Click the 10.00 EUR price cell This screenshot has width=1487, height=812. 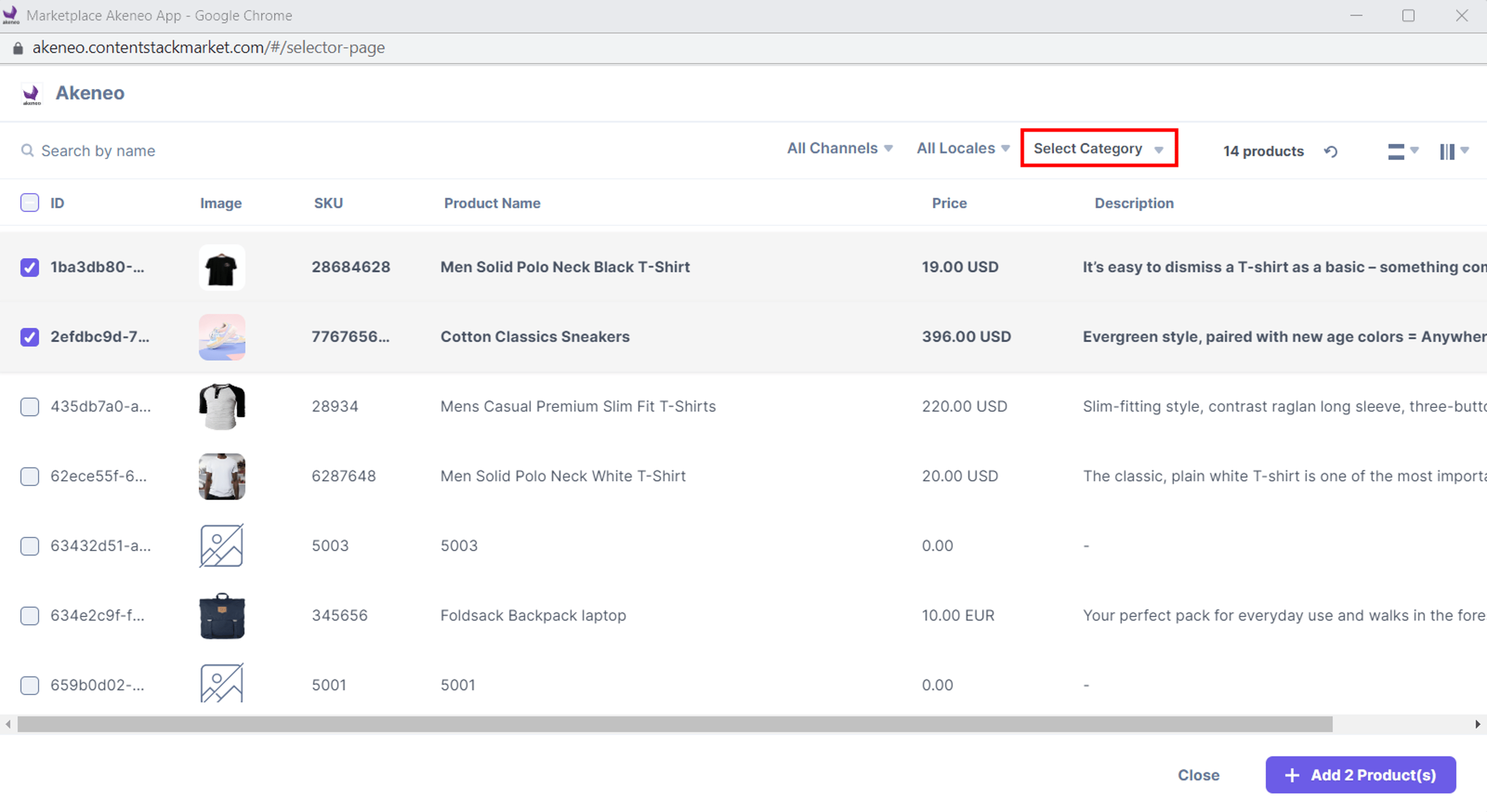coord(958,616)
